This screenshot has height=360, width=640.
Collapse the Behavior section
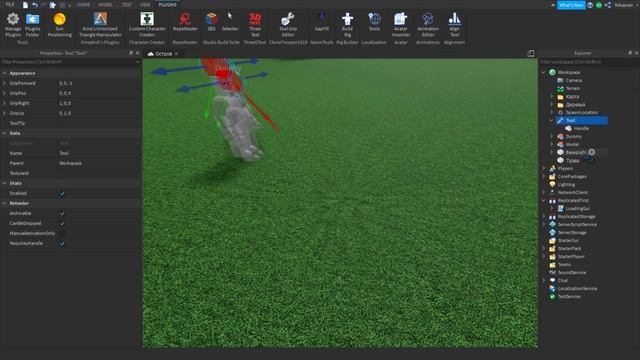pyautogui.click(x=4, y=203)
